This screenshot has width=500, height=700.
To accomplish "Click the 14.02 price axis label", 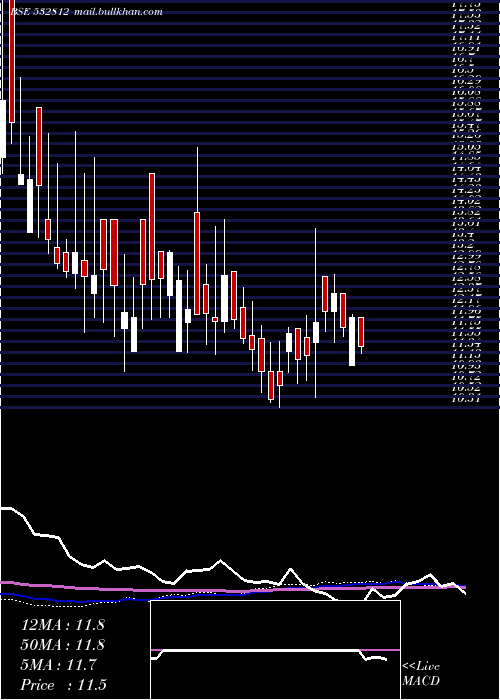I will tap(466, 201).
